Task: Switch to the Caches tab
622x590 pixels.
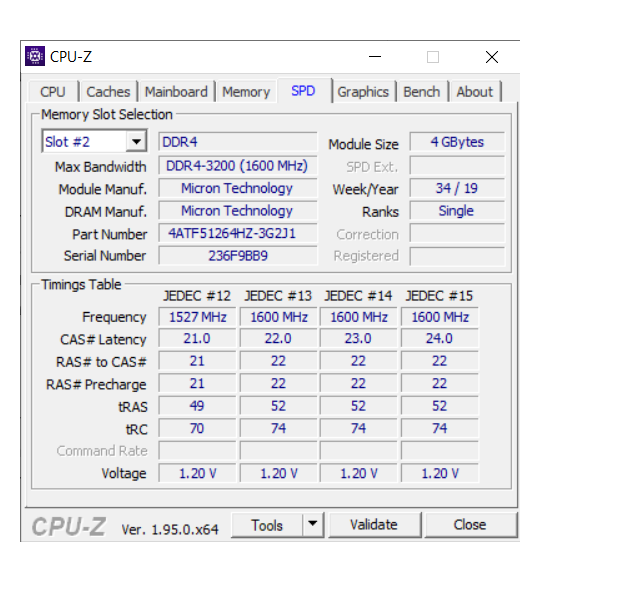Action: click(108, 92)
